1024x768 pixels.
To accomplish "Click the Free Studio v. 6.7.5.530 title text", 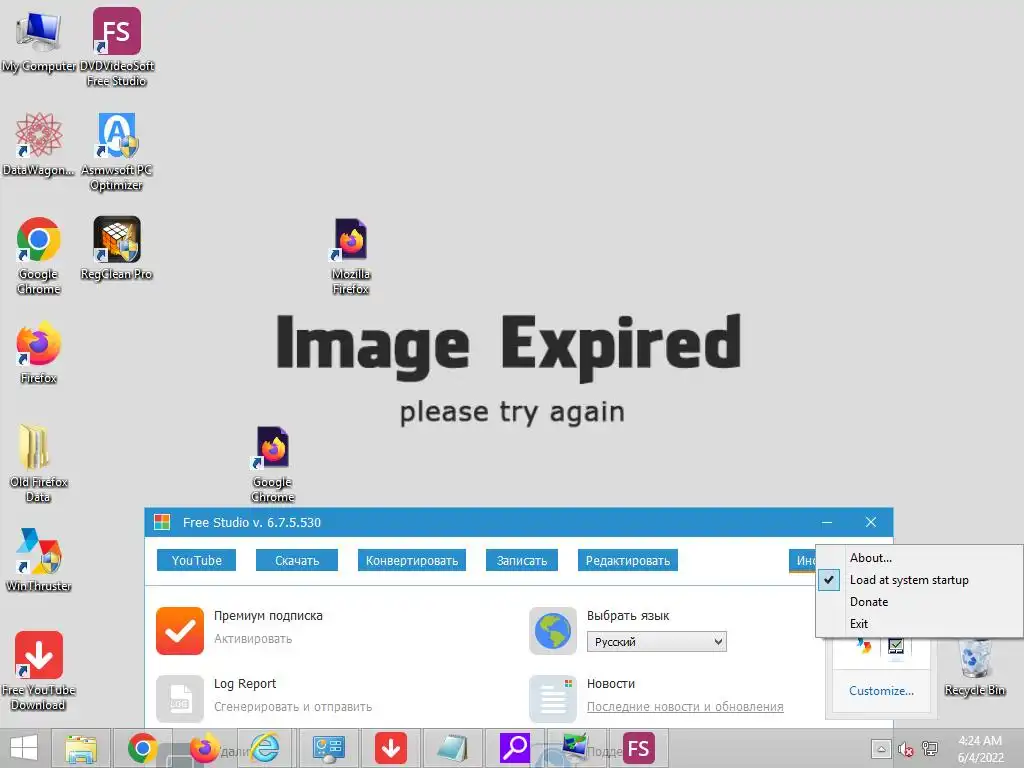I will tap(252, 522).
